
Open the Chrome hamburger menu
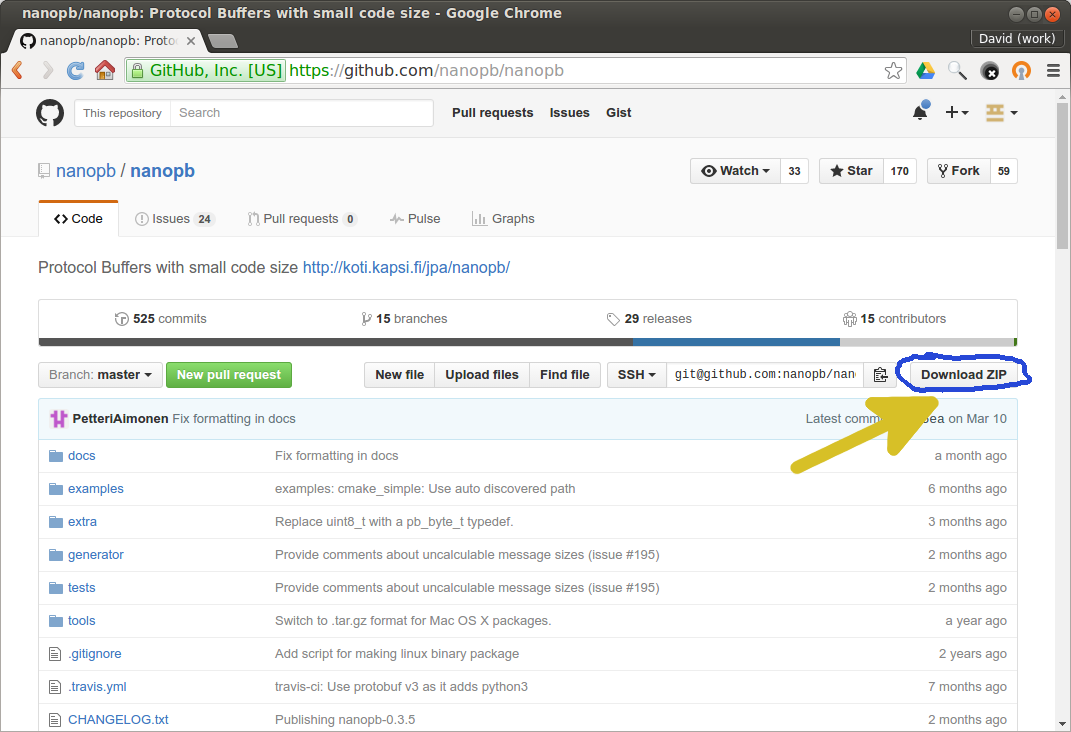click(x=1053, y=70)
